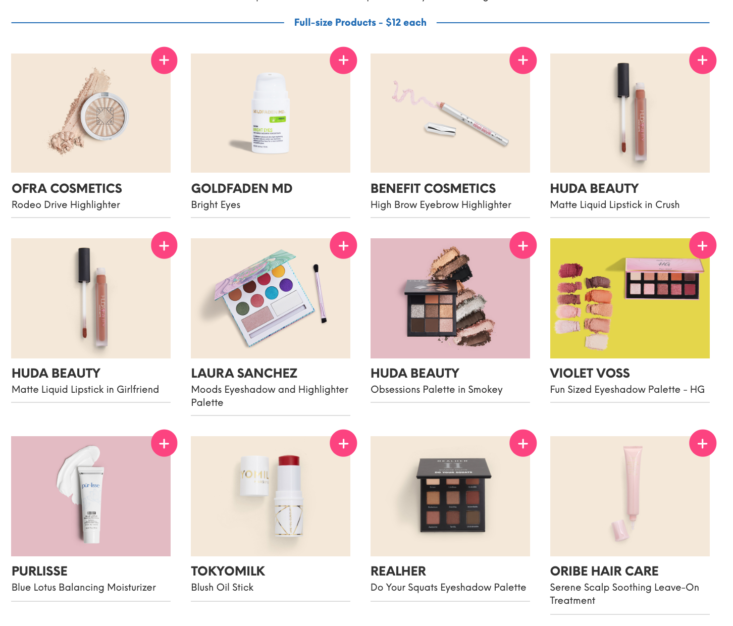
Task: Open the OFRA Cosmetics highlighter product image
Action: point(91,113)
